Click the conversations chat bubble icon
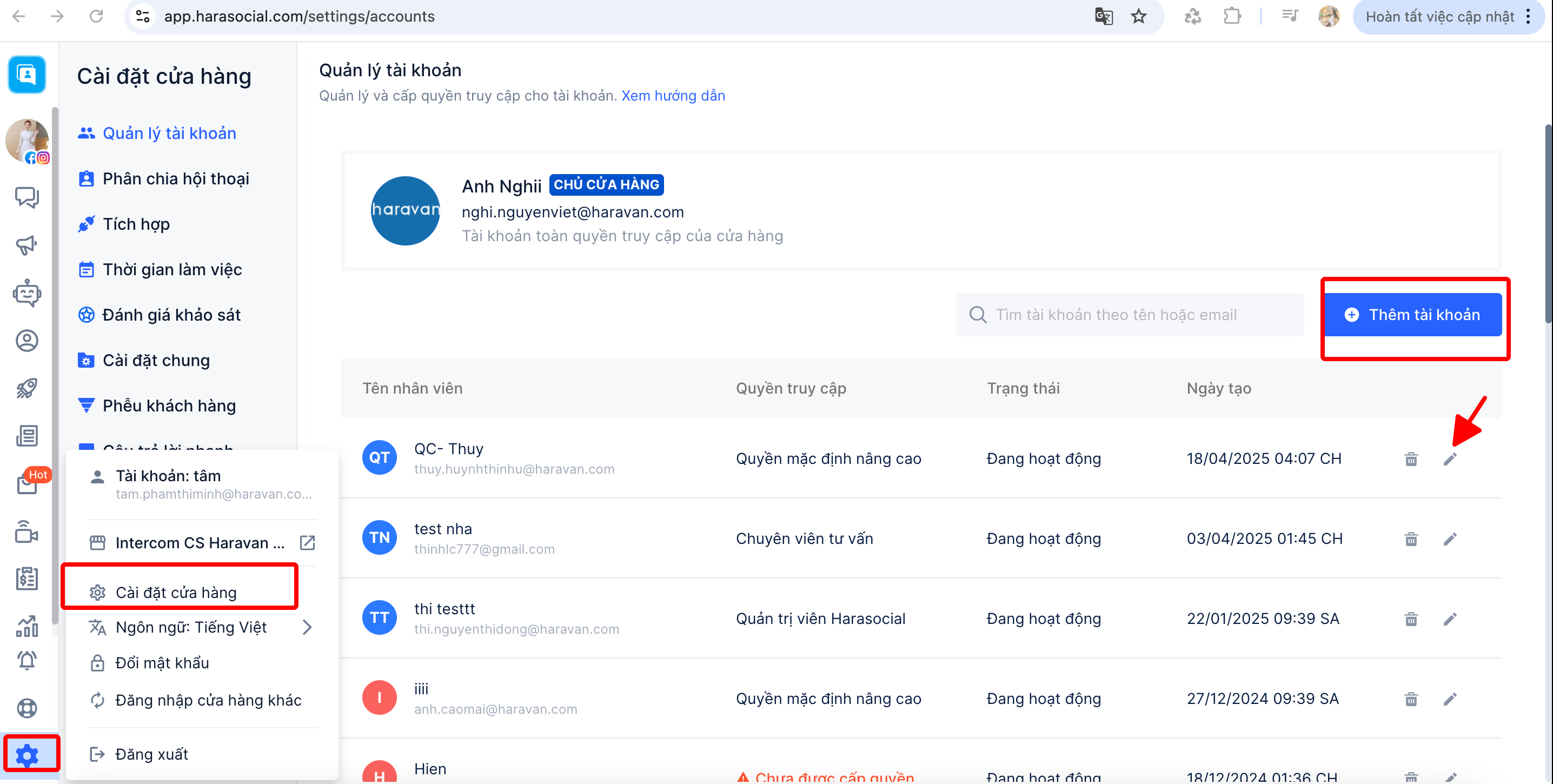The image size is (1553, 784). pos(26,197)
